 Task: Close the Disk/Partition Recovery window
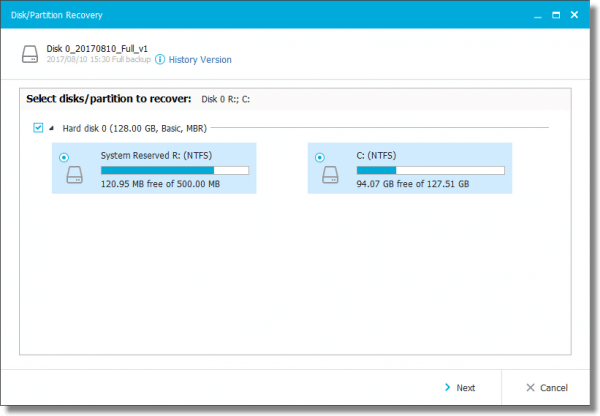click(x=574, y=15)
